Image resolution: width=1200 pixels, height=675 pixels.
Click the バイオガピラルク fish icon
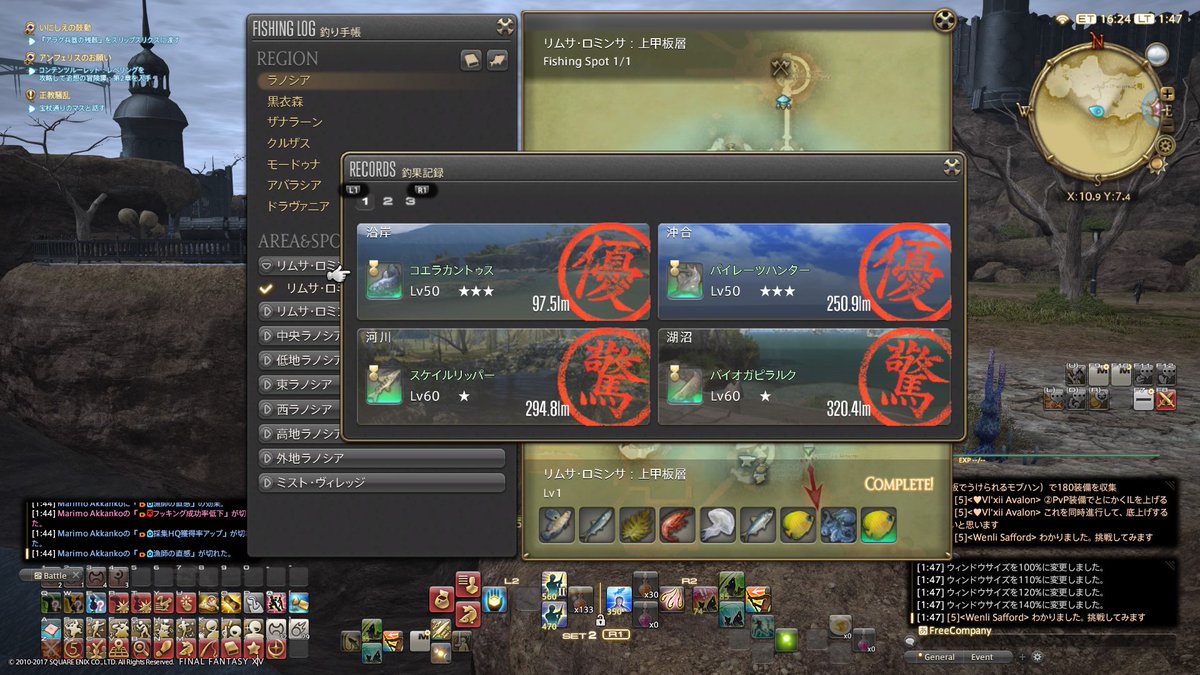[x=686, y=386]
